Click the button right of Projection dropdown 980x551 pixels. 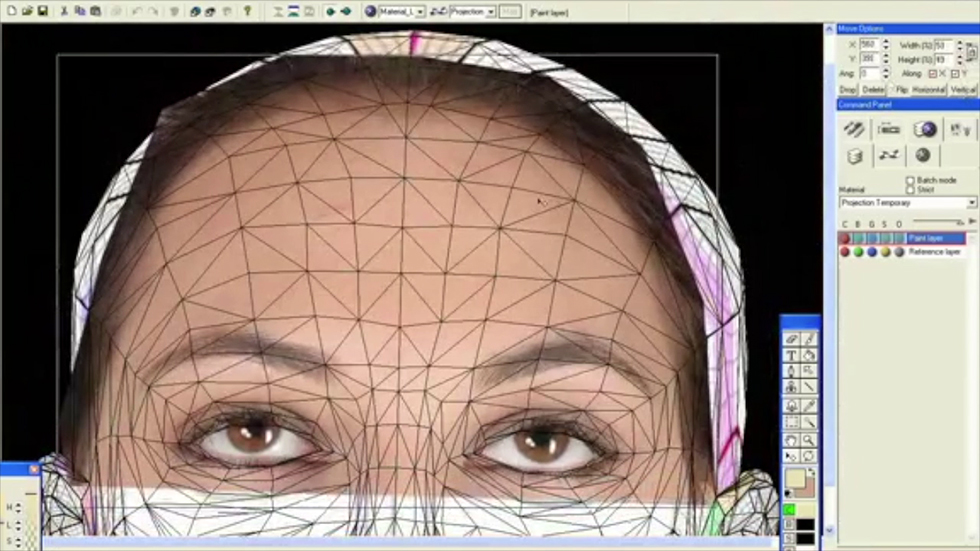click(x=510, y=12)
